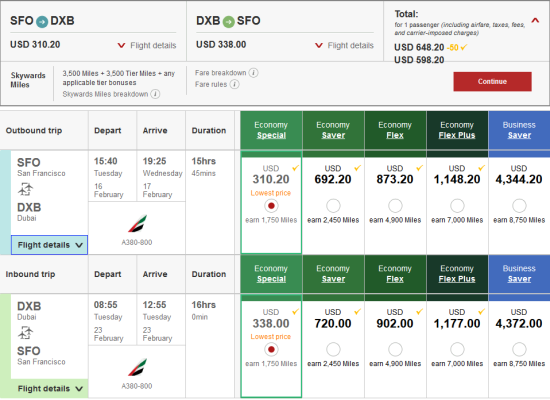550x400 pixels.
Task: Select inbound Economy Special USD 338.00 radio
Action: (271, 349)
